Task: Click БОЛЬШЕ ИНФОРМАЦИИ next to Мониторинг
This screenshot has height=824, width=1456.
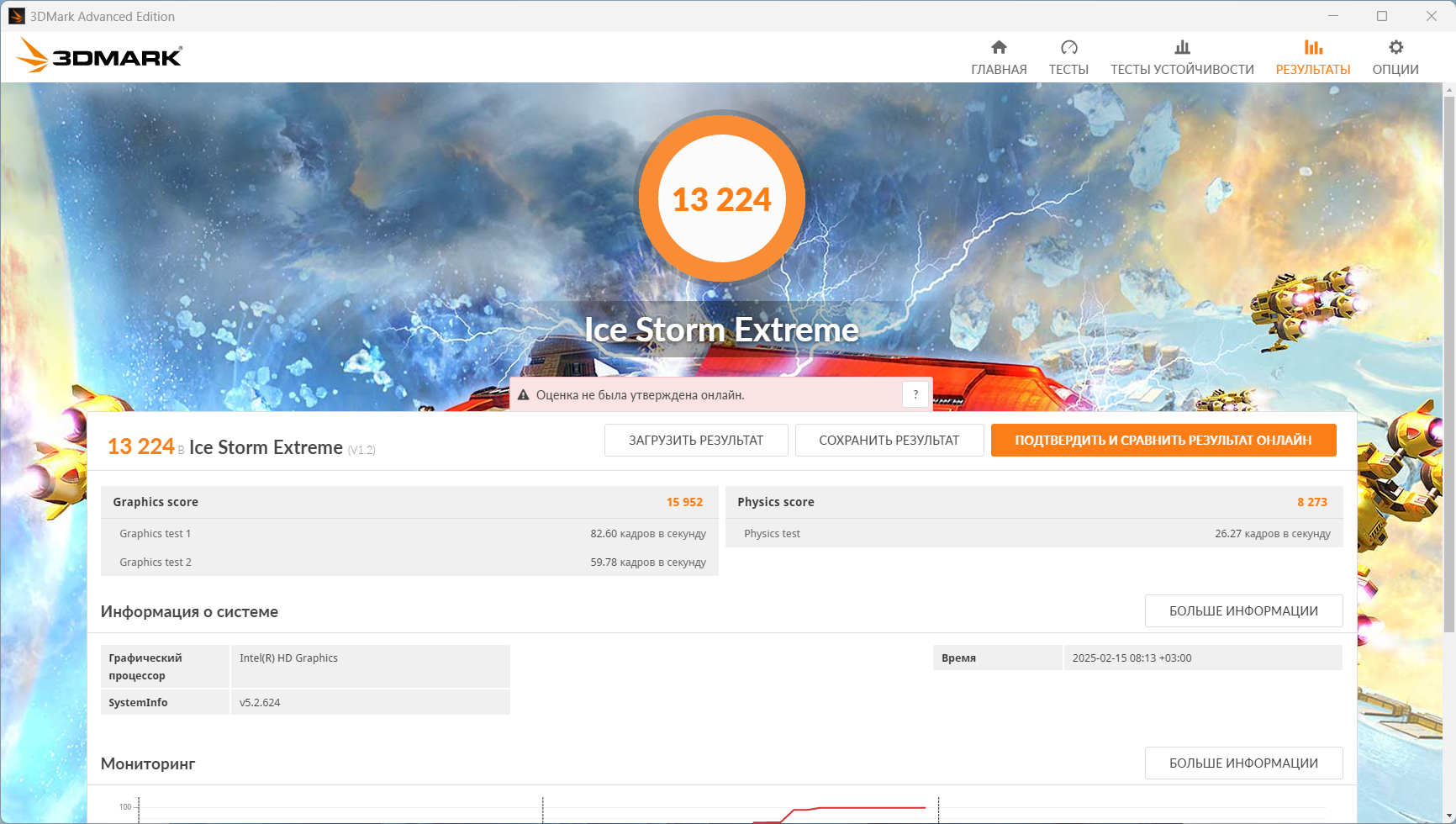Action: point(1243,763)
